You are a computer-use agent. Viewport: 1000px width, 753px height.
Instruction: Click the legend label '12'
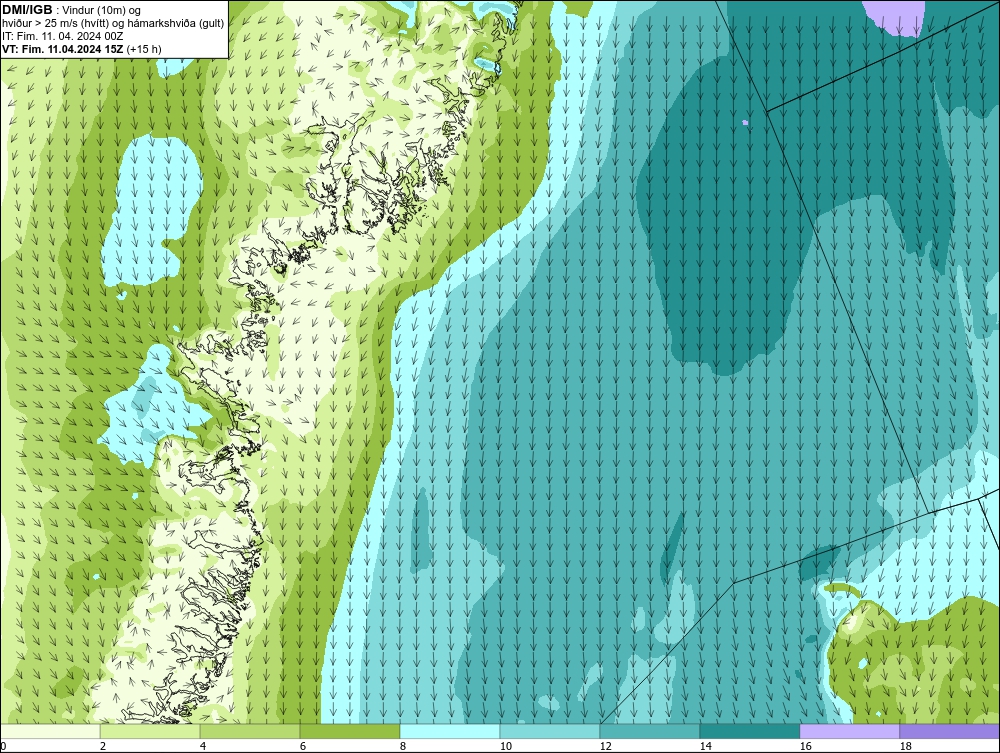click(x=605, y=746)
